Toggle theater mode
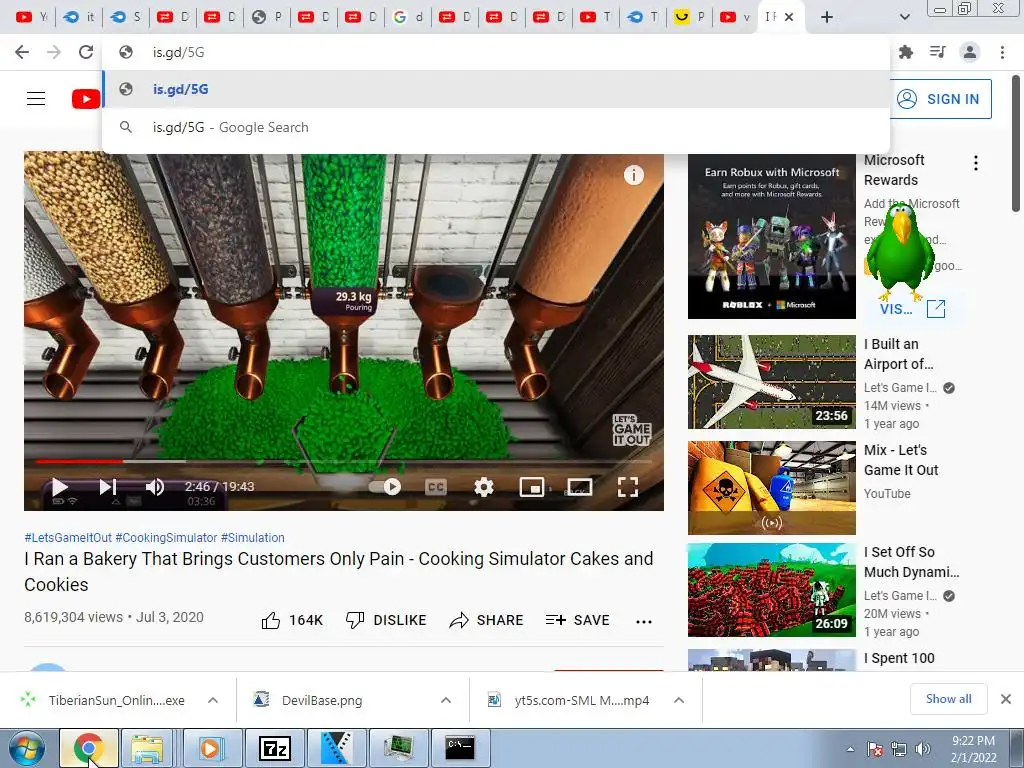 coord(579,487)
